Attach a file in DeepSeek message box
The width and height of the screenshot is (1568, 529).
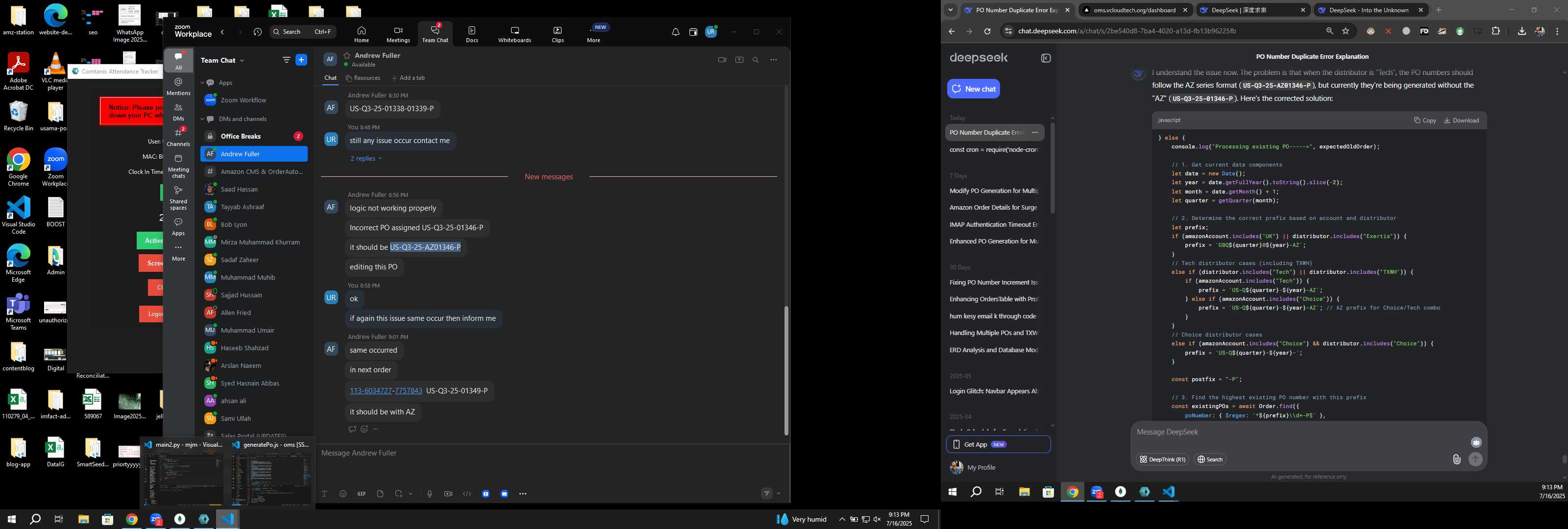1457,459
